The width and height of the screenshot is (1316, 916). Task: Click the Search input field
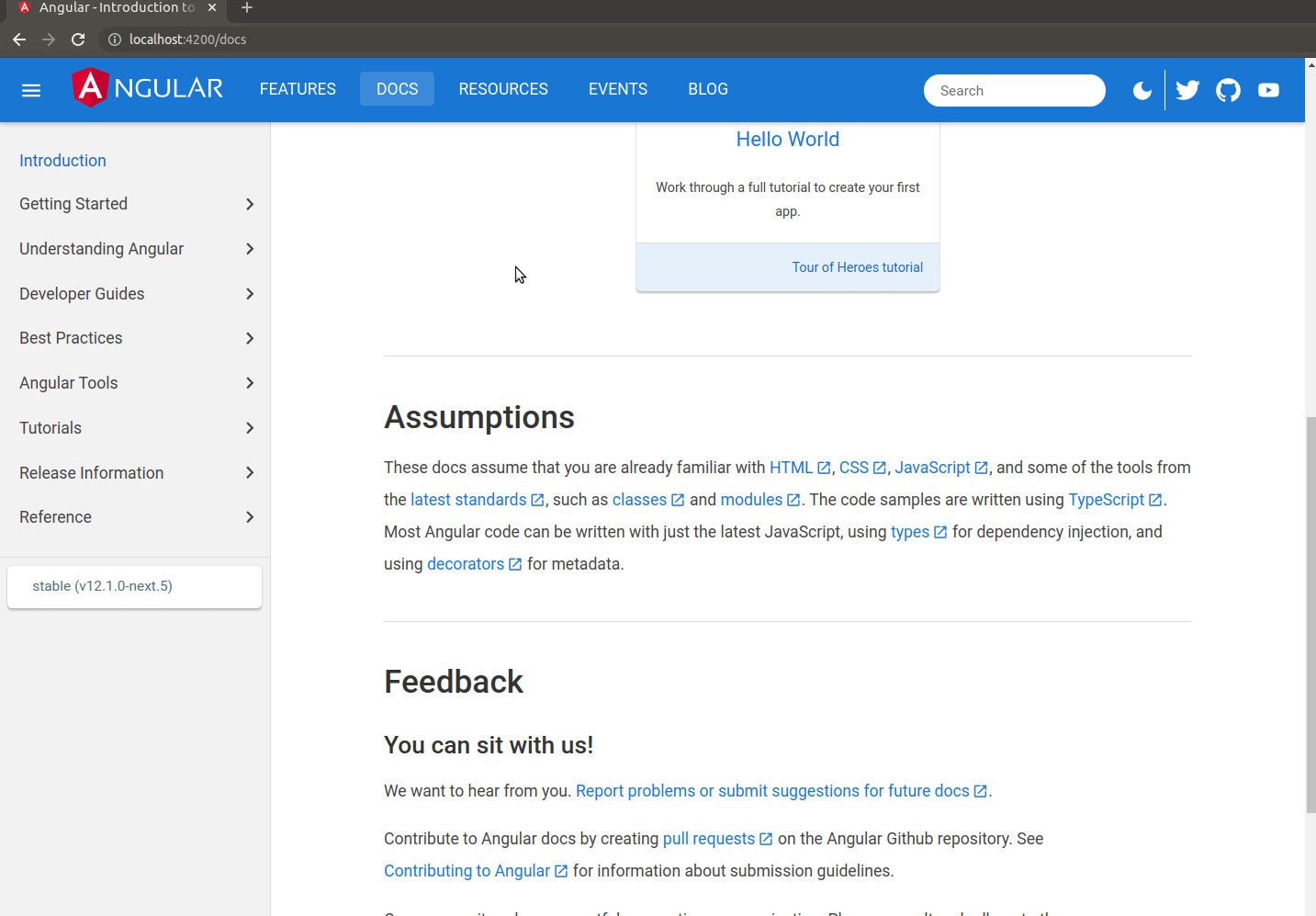pyautogui.click(x=1015, y=91)
